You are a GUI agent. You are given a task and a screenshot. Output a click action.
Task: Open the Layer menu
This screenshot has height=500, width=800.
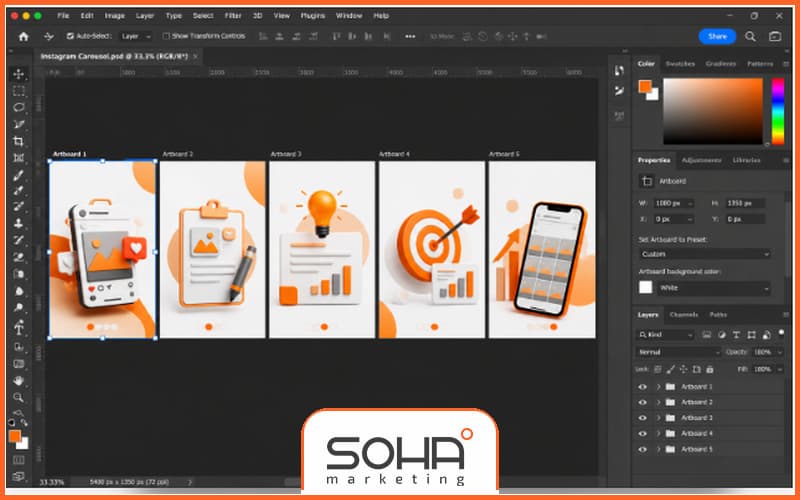click(x=145, y=16)
